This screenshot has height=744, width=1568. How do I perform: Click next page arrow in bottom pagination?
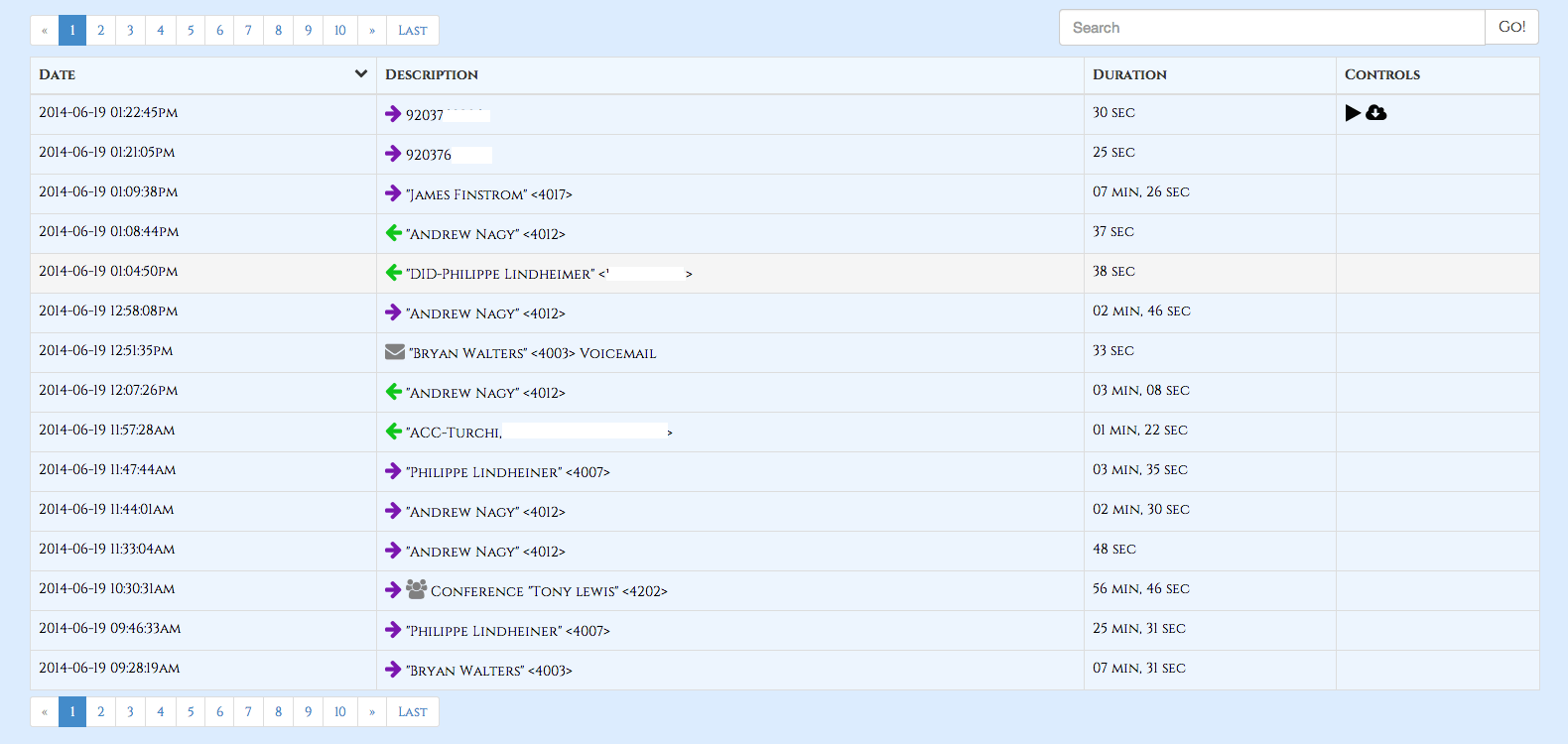tap(372, 712)
